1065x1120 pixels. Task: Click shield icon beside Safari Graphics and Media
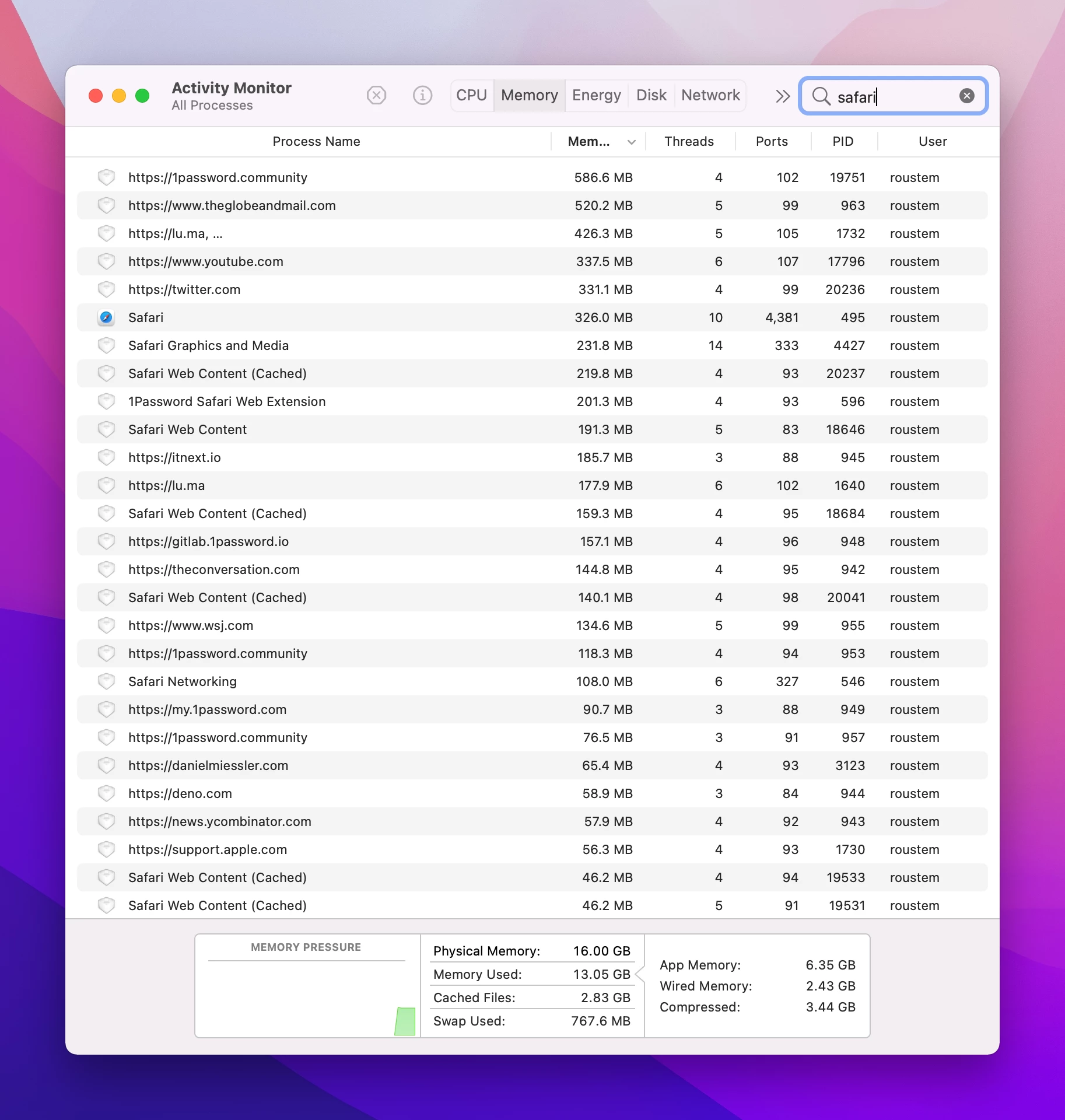106,345
